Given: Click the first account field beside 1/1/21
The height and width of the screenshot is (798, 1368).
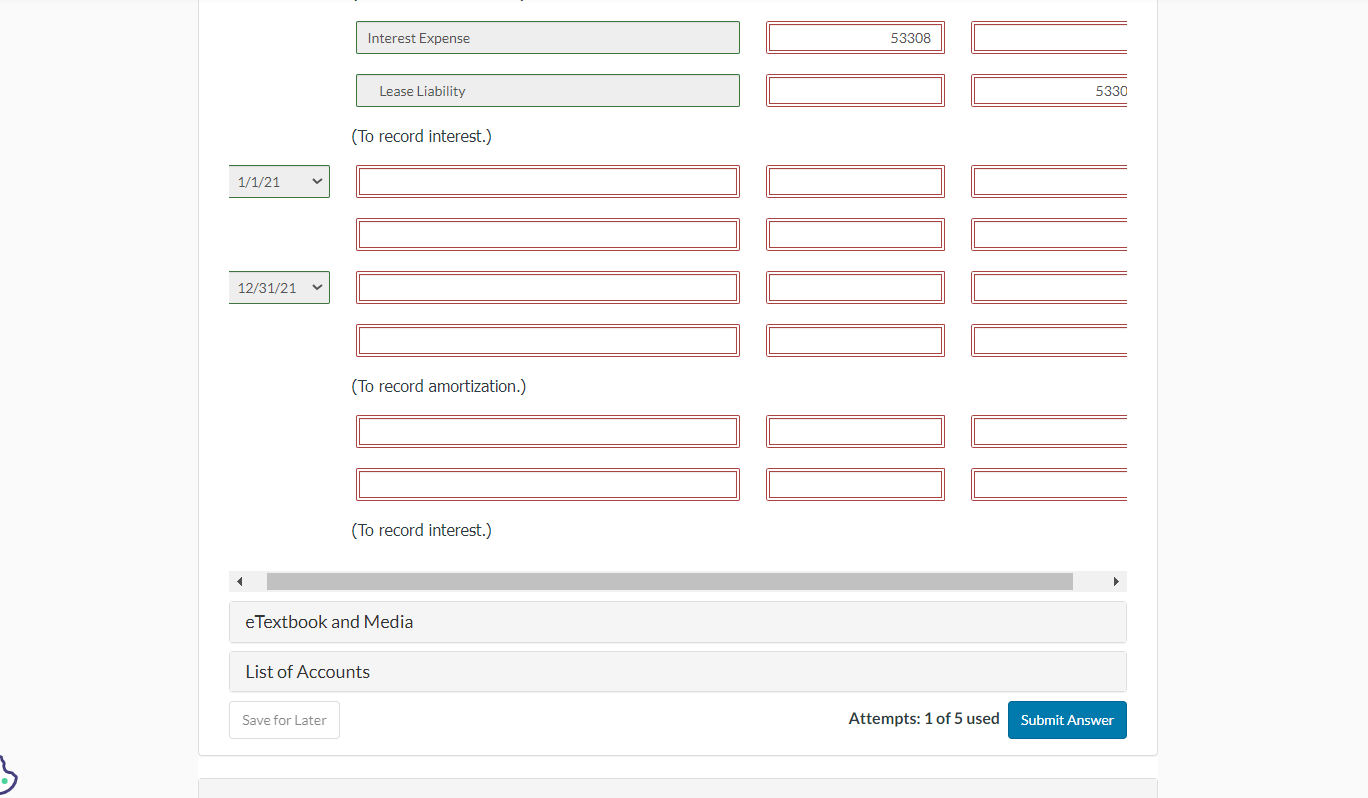Looking at the screenshot, I should coord(547,181).
